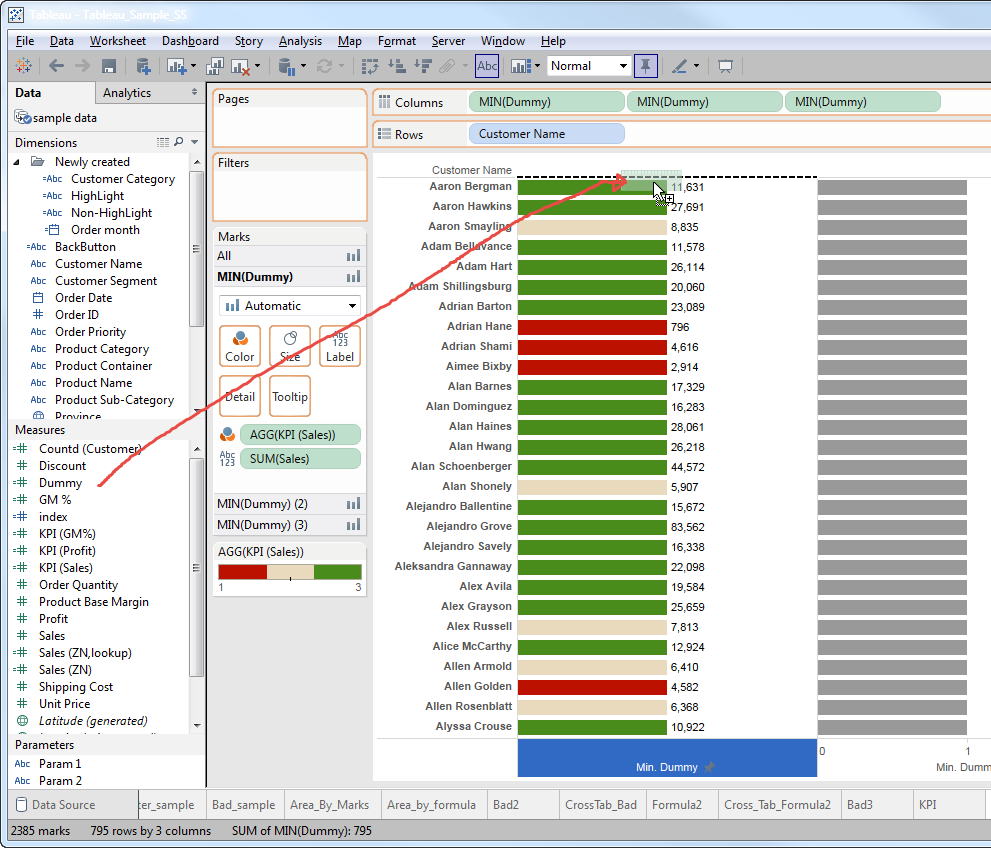Open the New Worksheet dropdown arrow
This screenshot has width=991, height=848.
pos(193,66)
